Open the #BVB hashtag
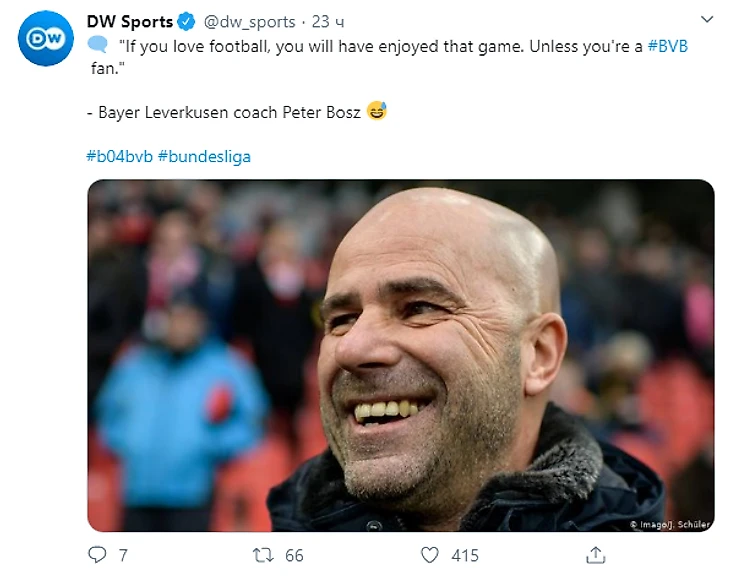Image resolution: width=730 pixels, height=577 pixels. (x=667, y=46)
